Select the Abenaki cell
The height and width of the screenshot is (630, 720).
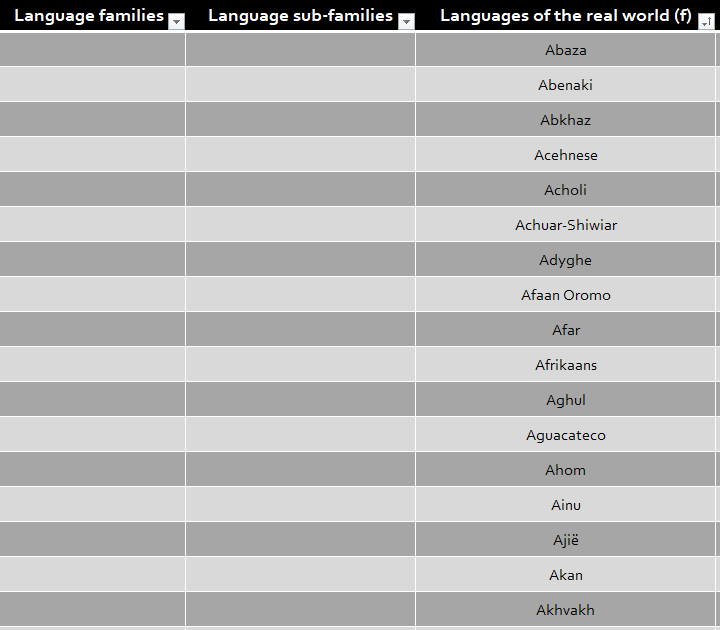[565, 84]
